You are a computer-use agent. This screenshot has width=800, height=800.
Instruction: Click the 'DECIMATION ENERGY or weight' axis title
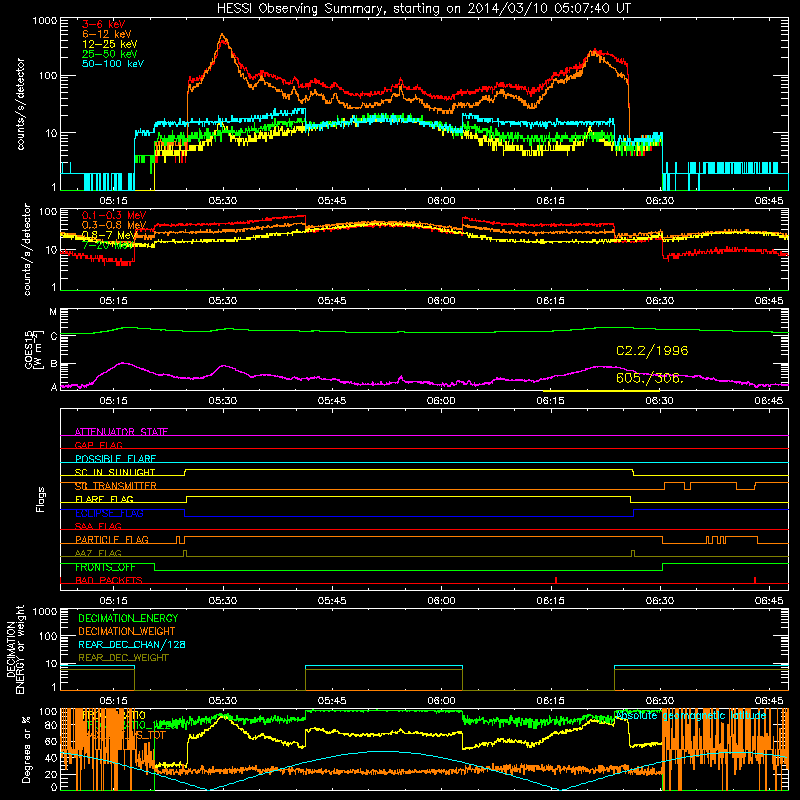[x=15, y=649]
